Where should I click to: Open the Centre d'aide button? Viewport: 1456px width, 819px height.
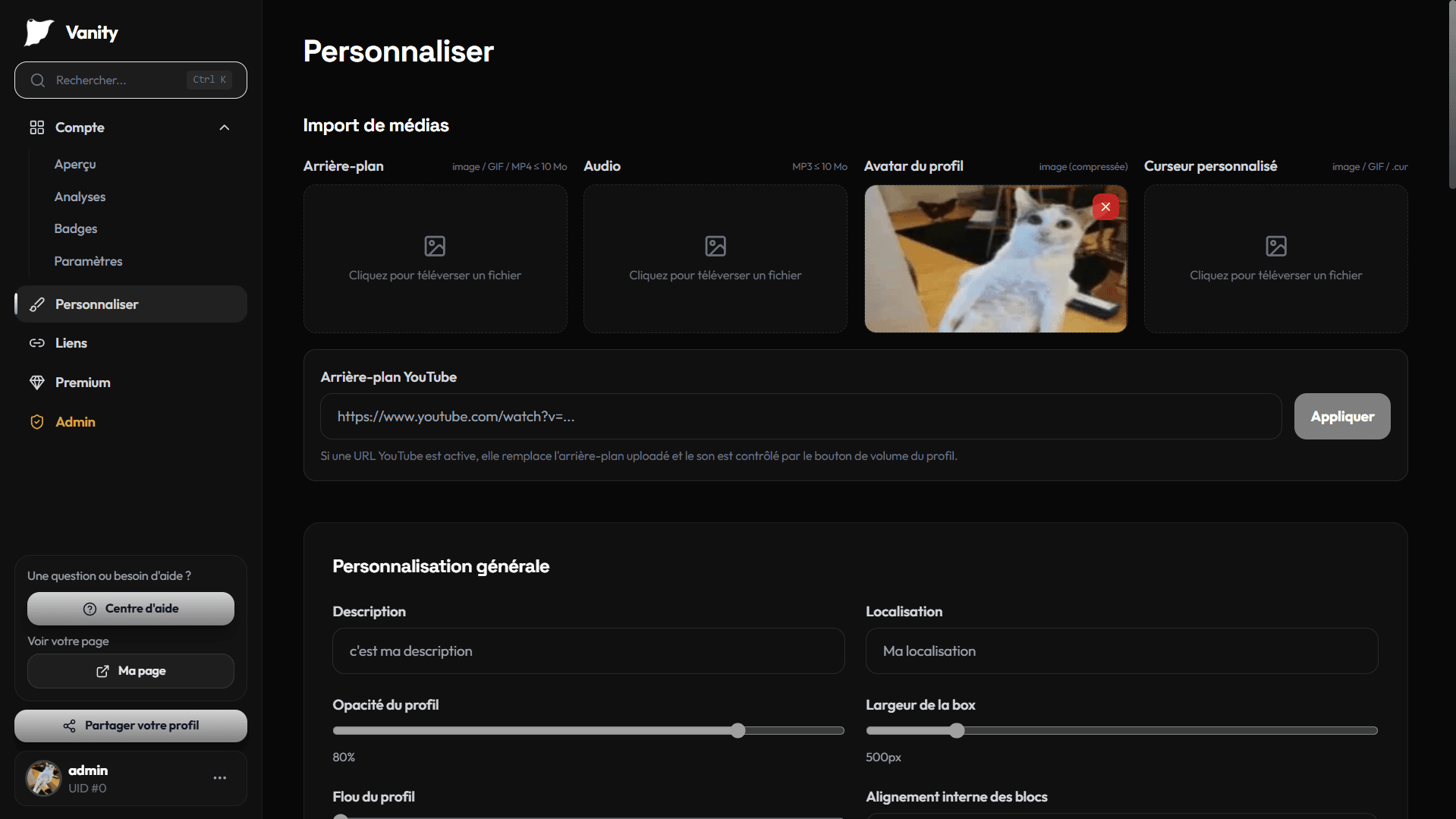tap(131, 609)
